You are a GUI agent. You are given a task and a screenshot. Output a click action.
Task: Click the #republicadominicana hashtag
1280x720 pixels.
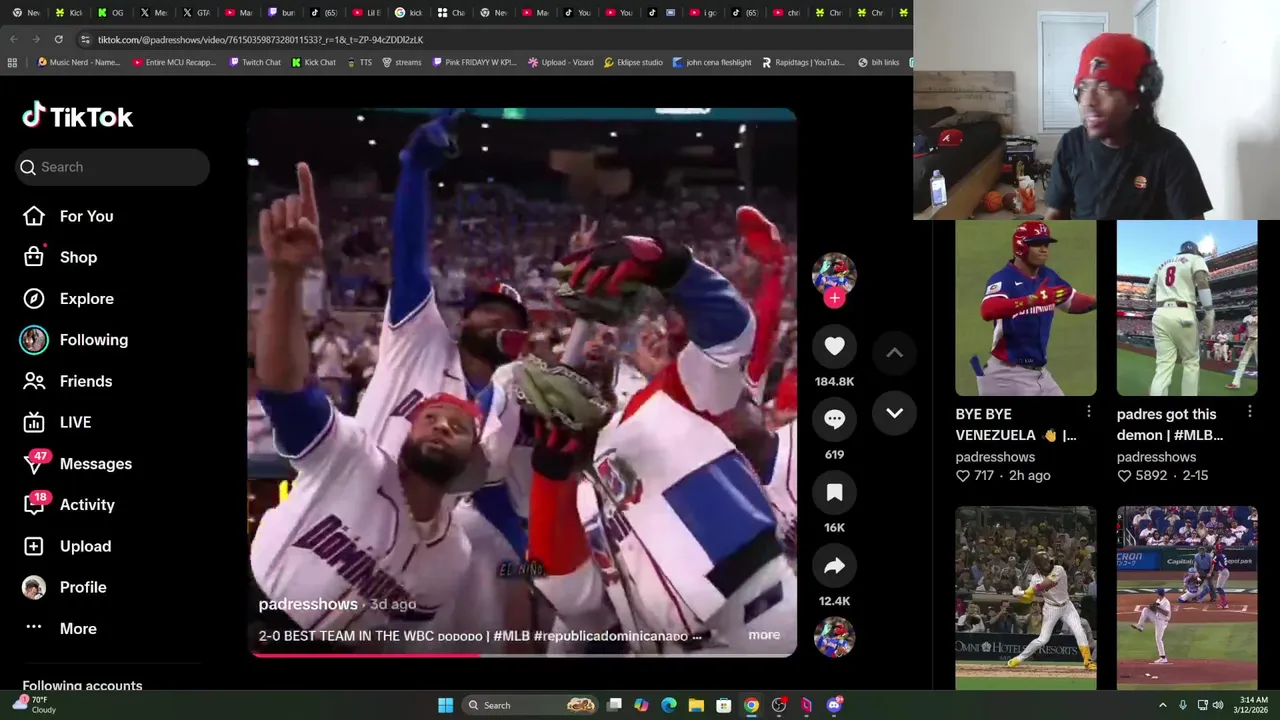[x=611, y=636]
